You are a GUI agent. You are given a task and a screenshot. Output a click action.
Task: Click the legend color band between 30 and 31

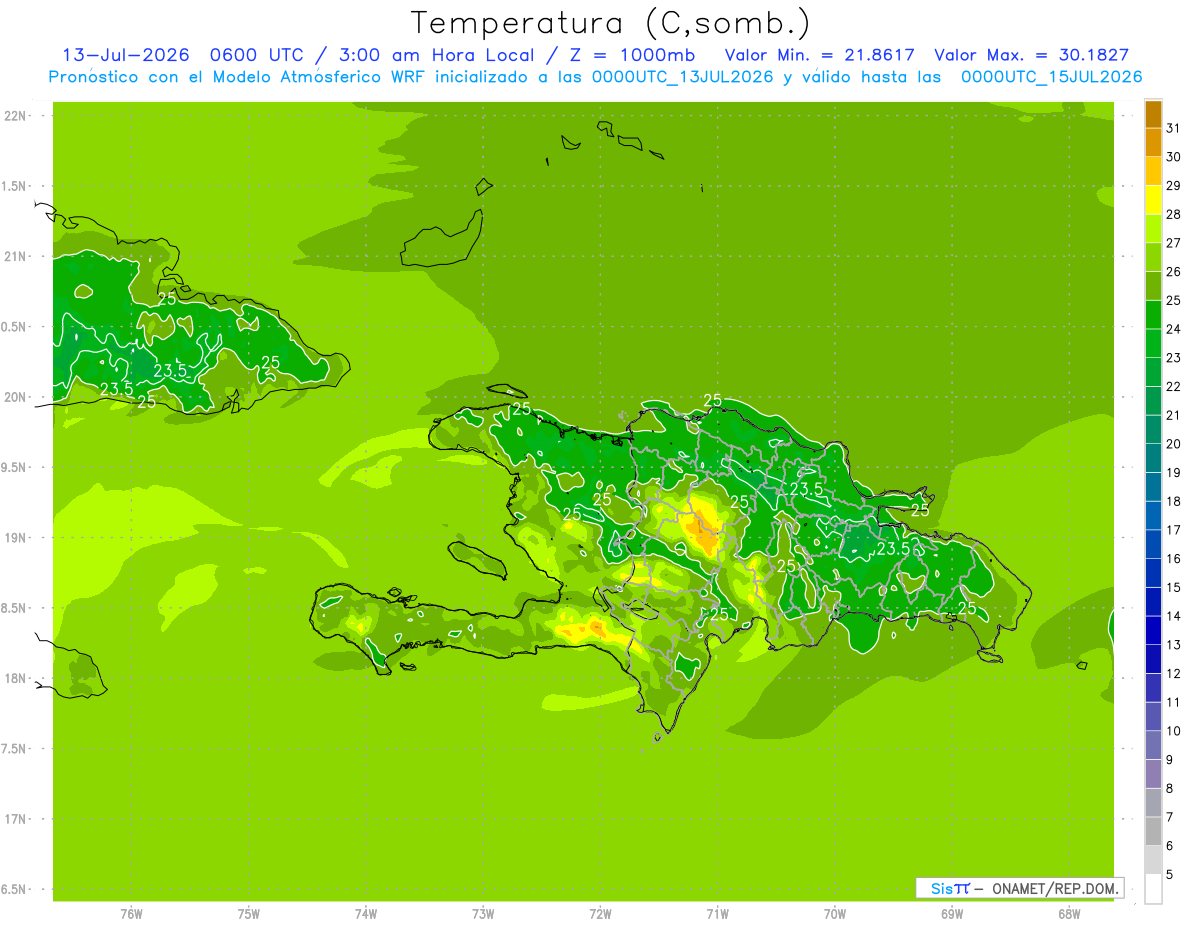[x=1153, y=143]
